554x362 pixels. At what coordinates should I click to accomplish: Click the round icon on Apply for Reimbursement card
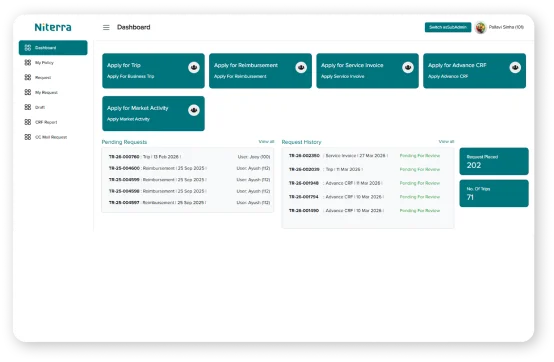(x=301, y=67)
